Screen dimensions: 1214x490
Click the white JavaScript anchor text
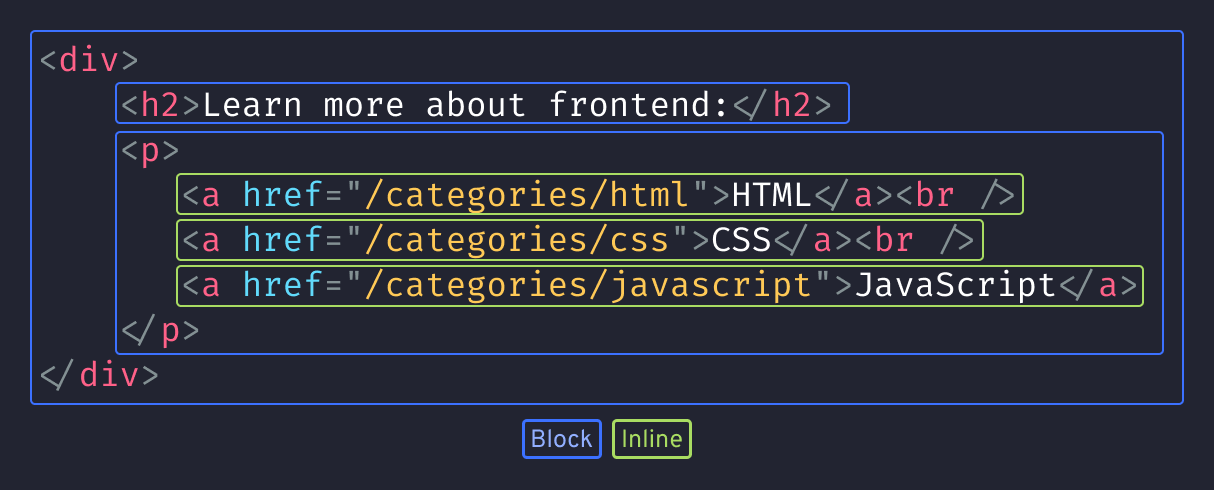(x=955, y=286)
